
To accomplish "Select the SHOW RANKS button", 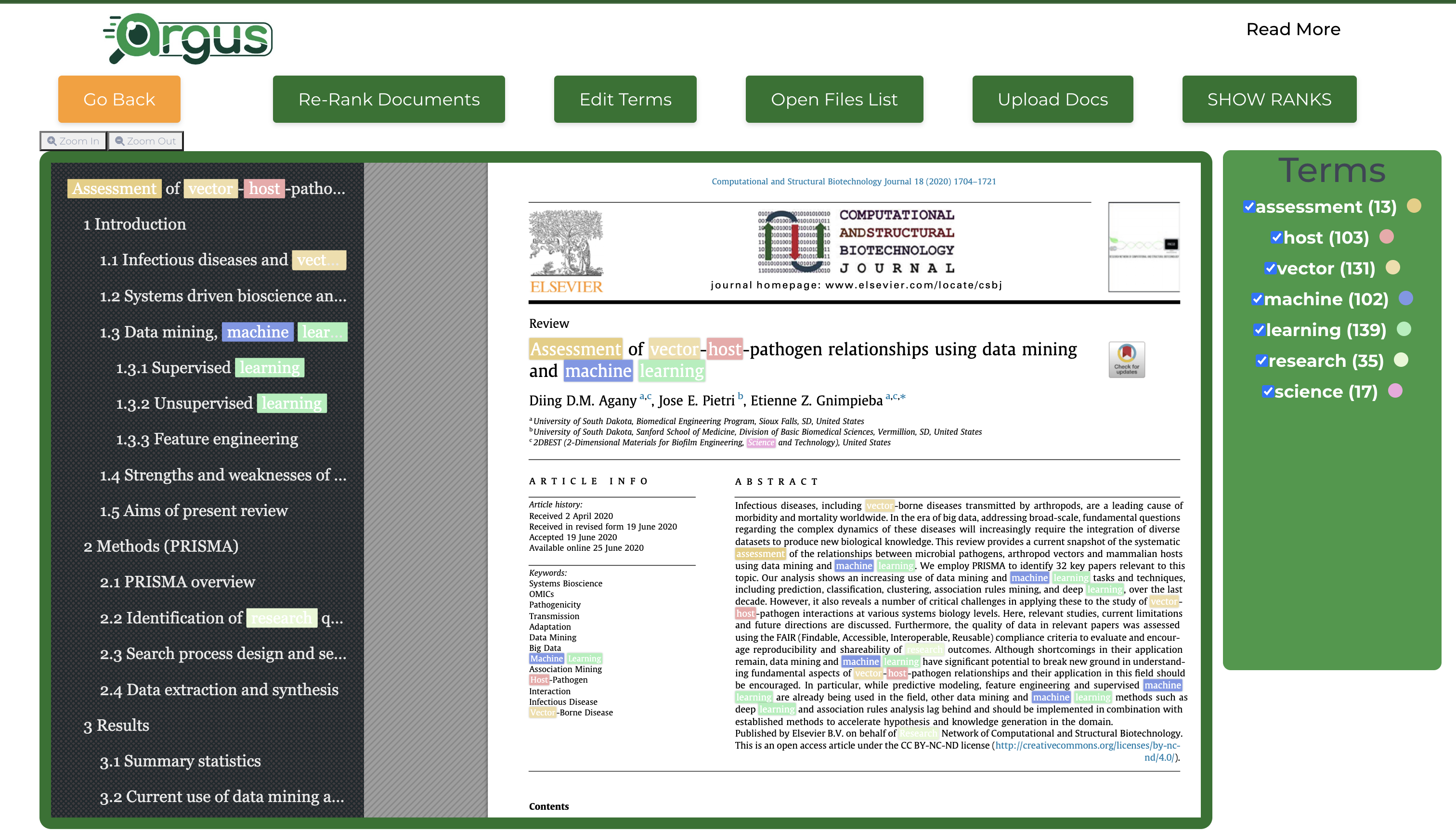I will 1269,99.
